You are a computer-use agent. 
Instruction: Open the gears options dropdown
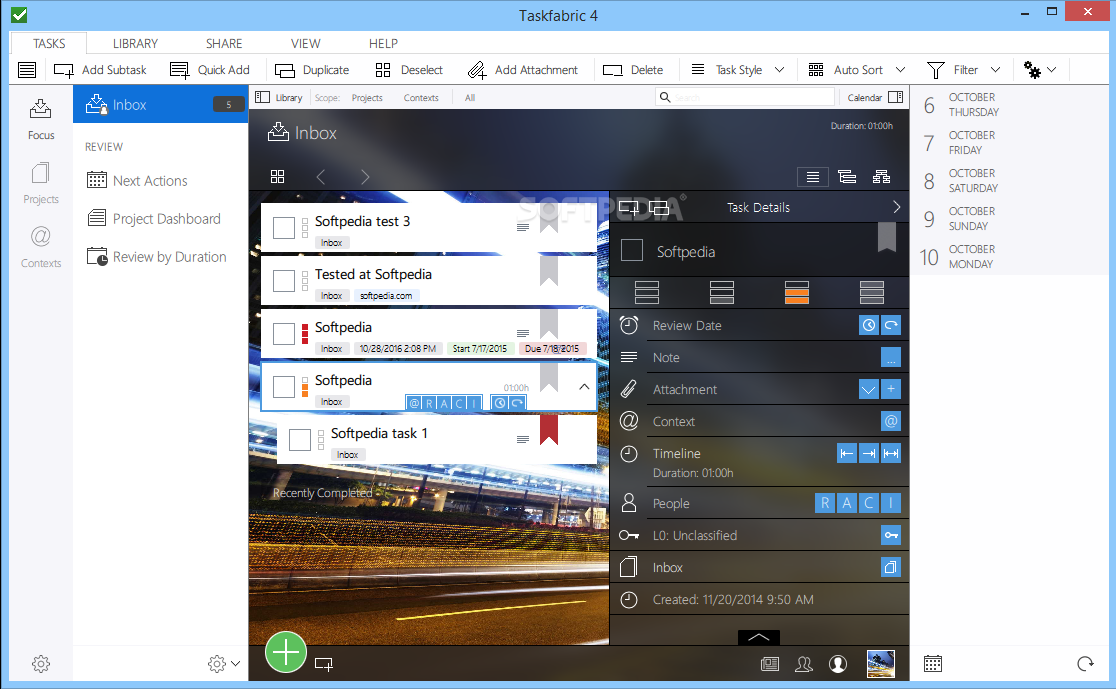point(1040,70)
